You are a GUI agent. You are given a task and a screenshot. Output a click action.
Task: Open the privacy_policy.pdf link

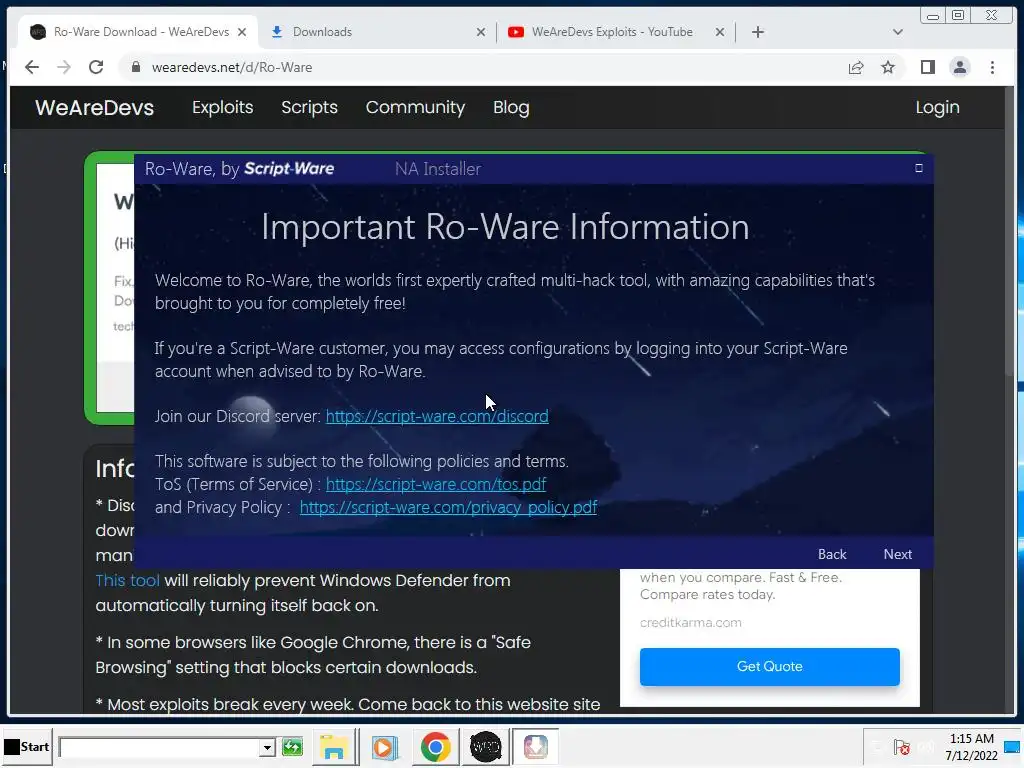(448, 507)
